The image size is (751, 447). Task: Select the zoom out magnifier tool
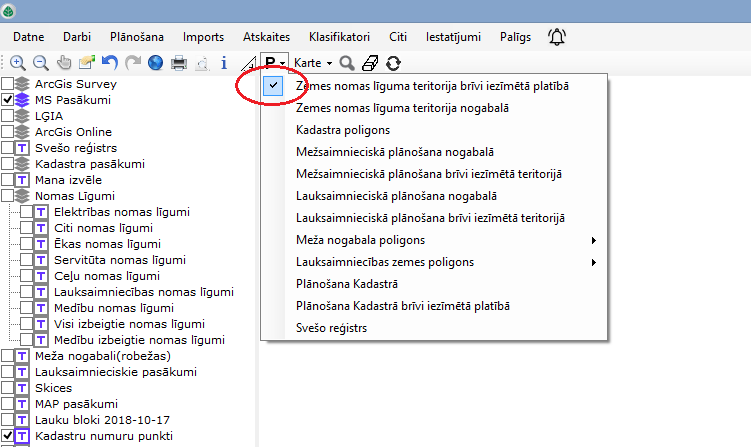41,63
